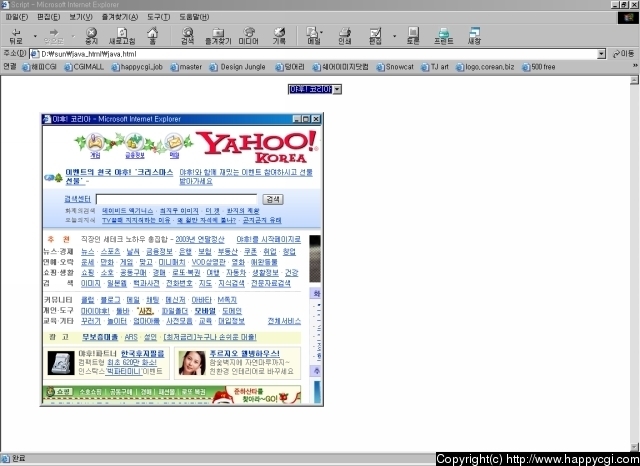
Task: Open the View menu
Action: click(80, 17)
